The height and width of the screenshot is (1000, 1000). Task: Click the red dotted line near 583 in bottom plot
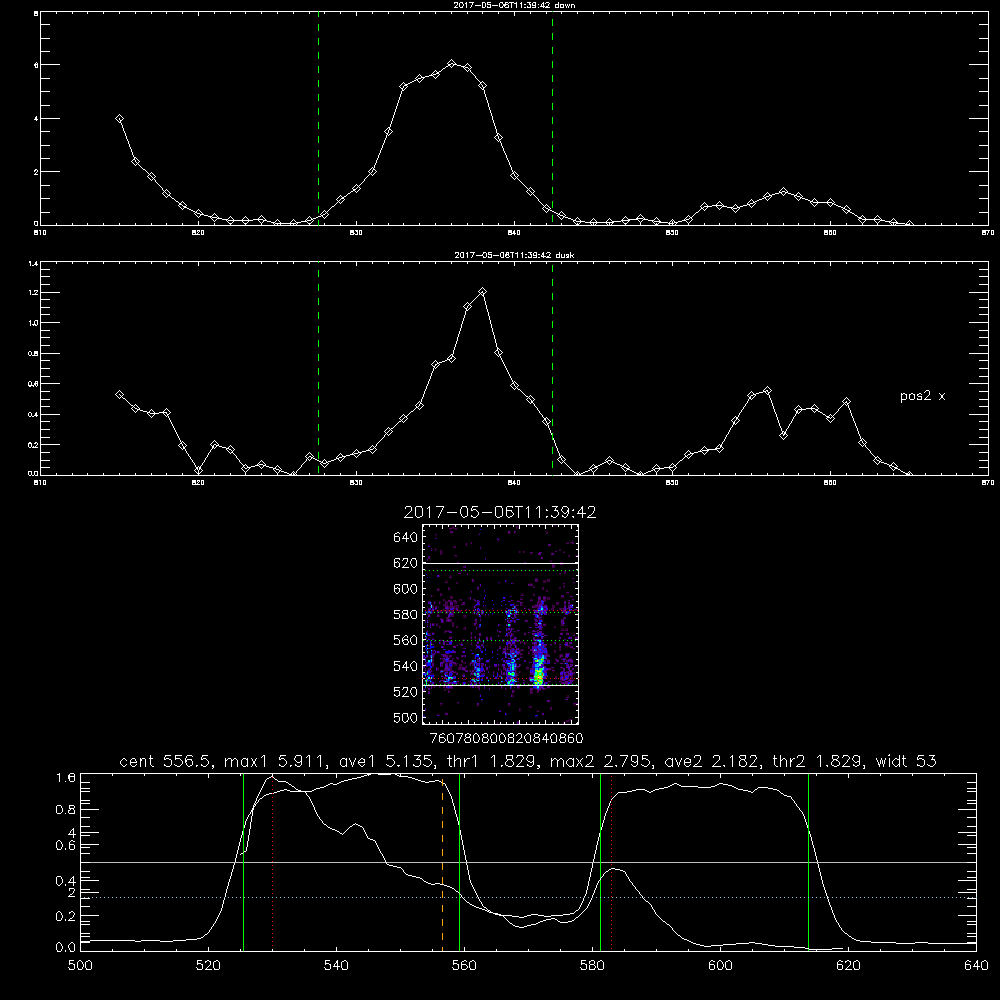[x=612, y=862]
